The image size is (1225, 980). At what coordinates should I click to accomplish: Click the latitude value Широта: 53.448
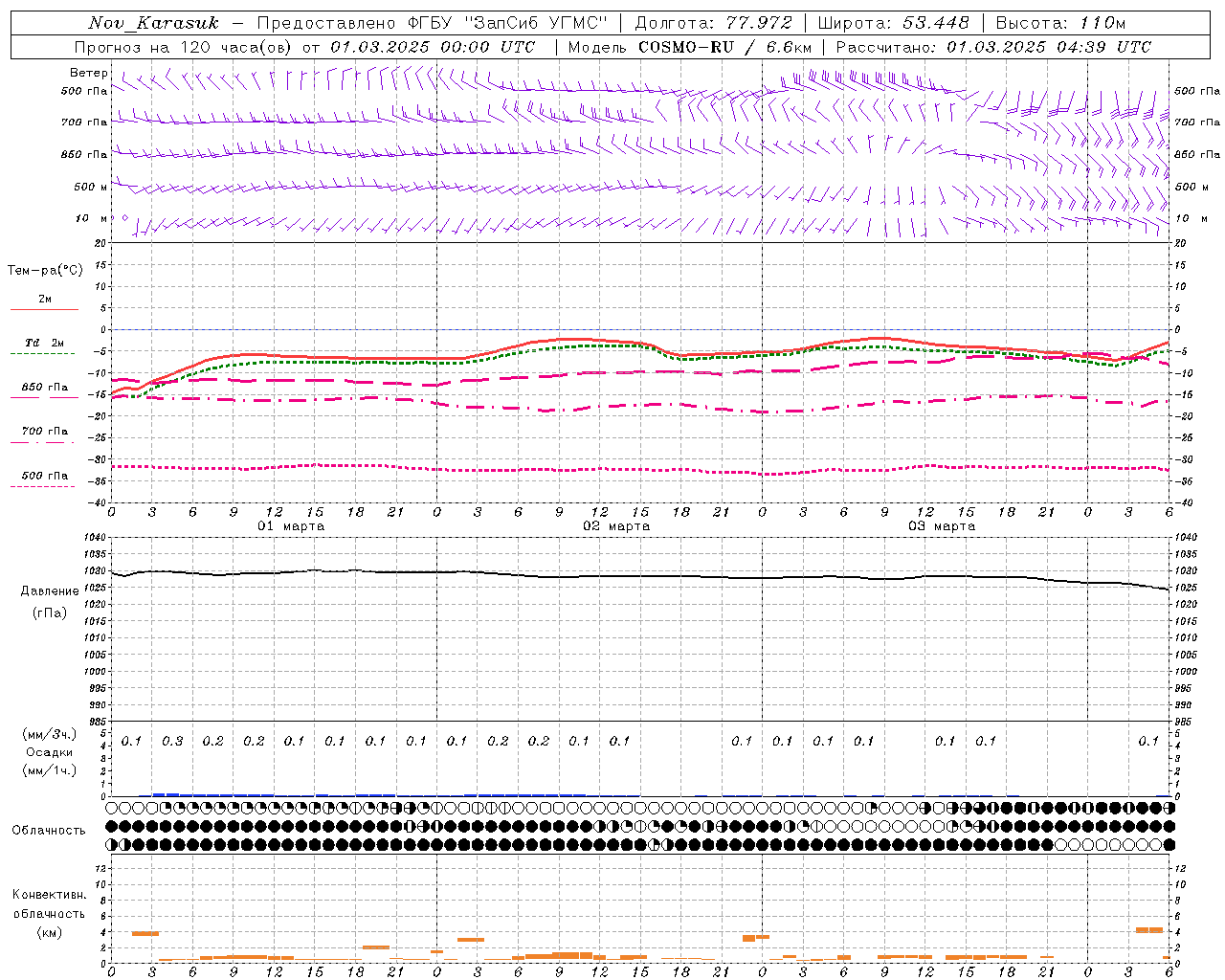[x=894, y=23]
